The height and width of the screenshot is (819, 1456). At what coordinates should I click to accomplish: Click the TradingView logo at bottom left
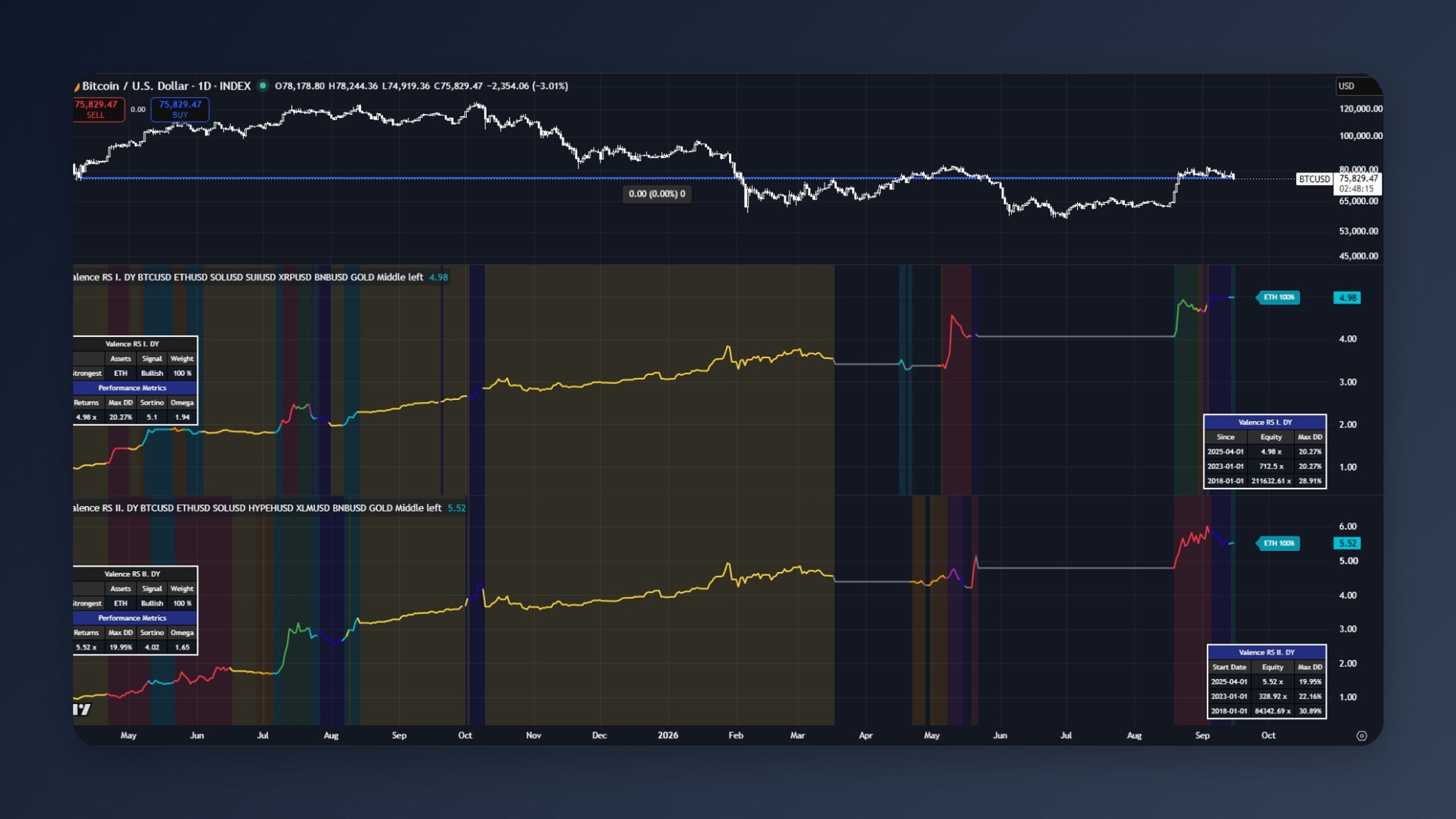click(82, 709)
